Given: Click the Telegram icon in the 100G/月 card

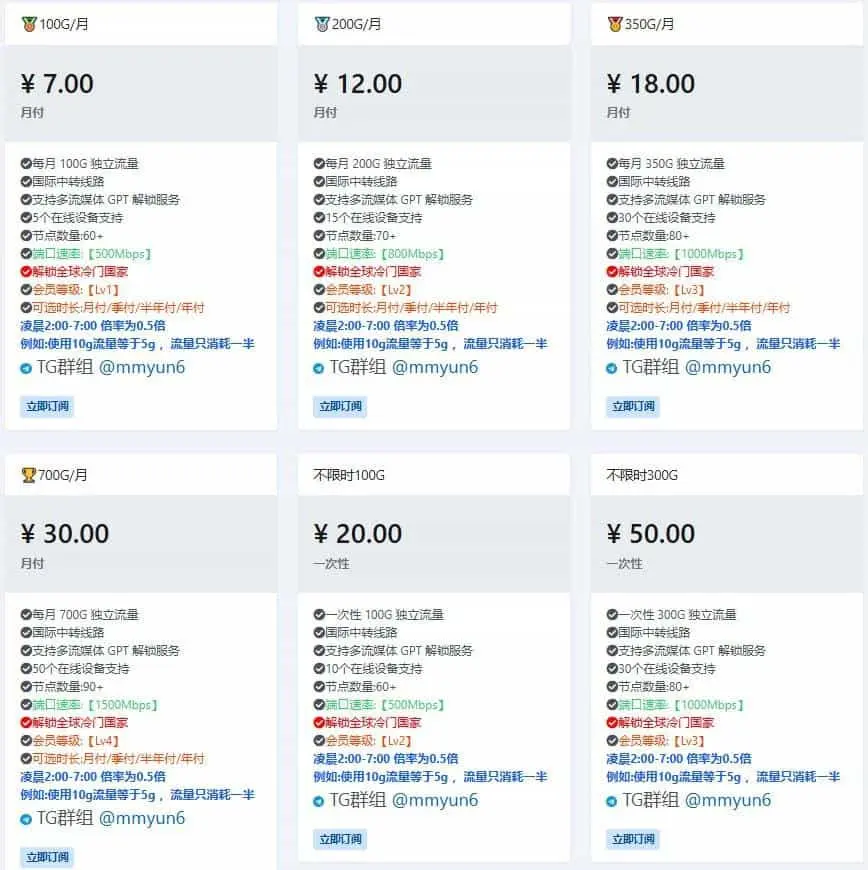Looking at the screenshot, I should click(x=26, y=369).
